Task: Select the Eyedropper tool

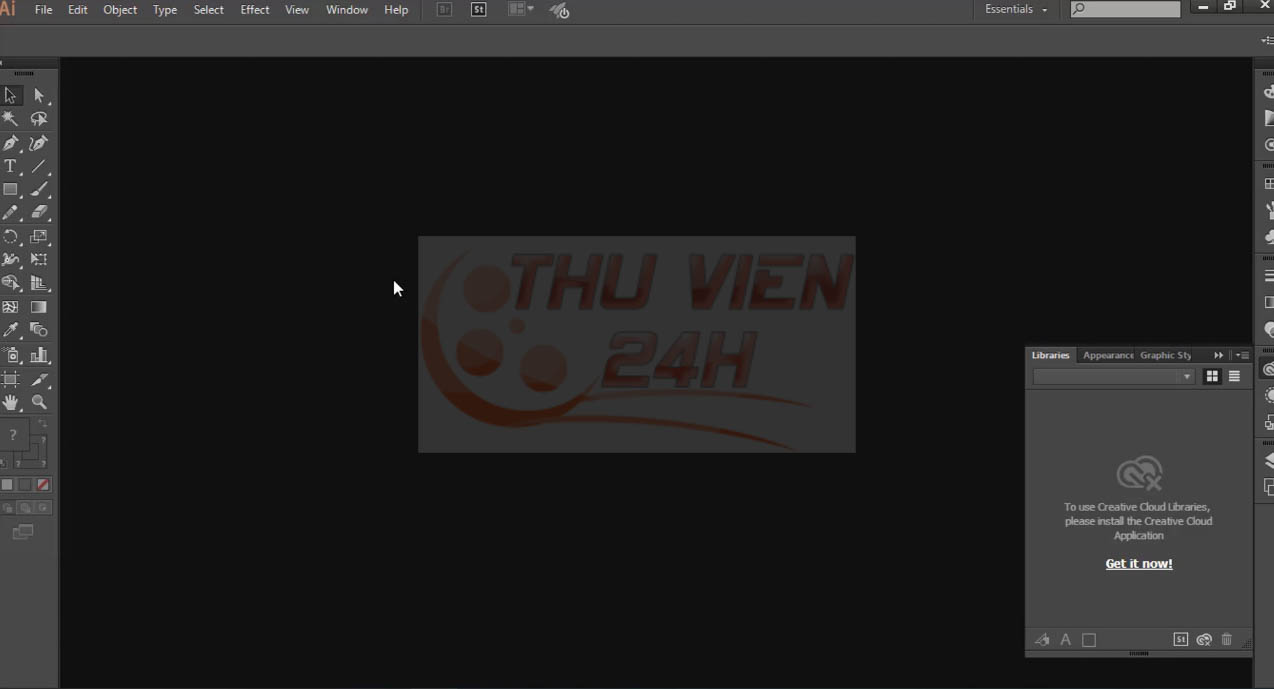Action: click(x=11, y=330)
